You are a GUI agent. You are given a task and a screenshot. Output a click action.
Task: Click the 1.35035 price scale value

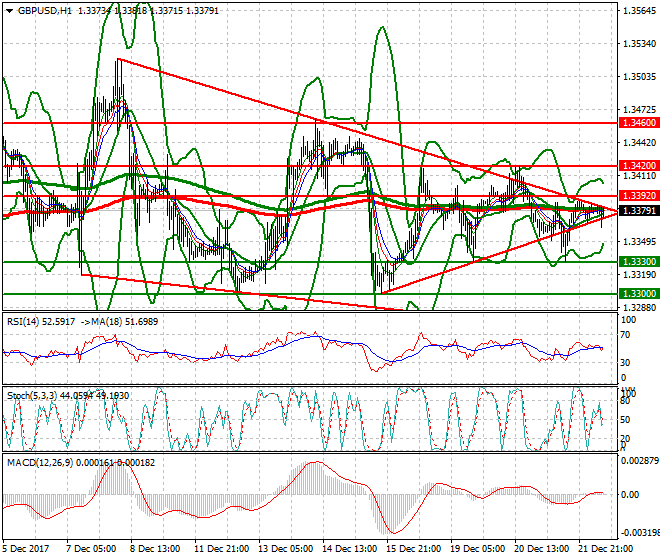coord(639,77)
